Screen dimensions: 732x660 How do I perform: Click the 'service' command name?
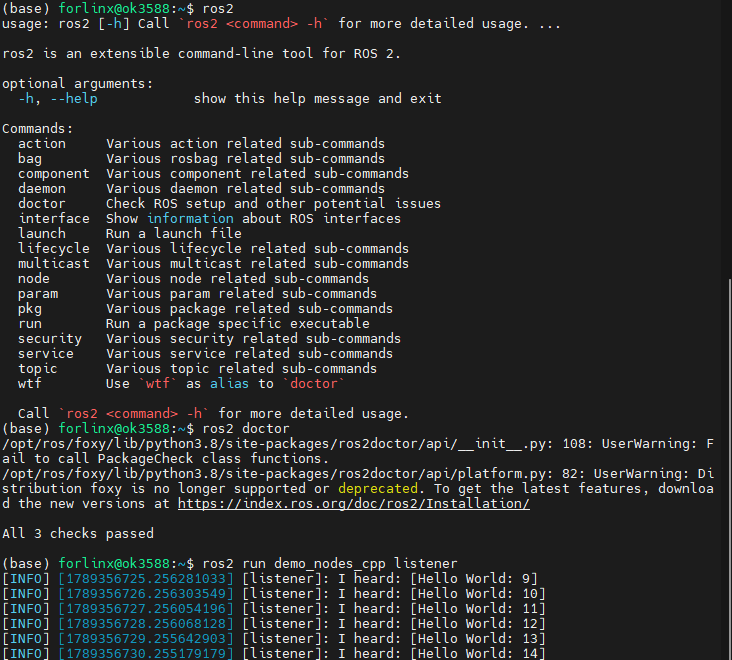pyautogui.click(x=46, y=353)
